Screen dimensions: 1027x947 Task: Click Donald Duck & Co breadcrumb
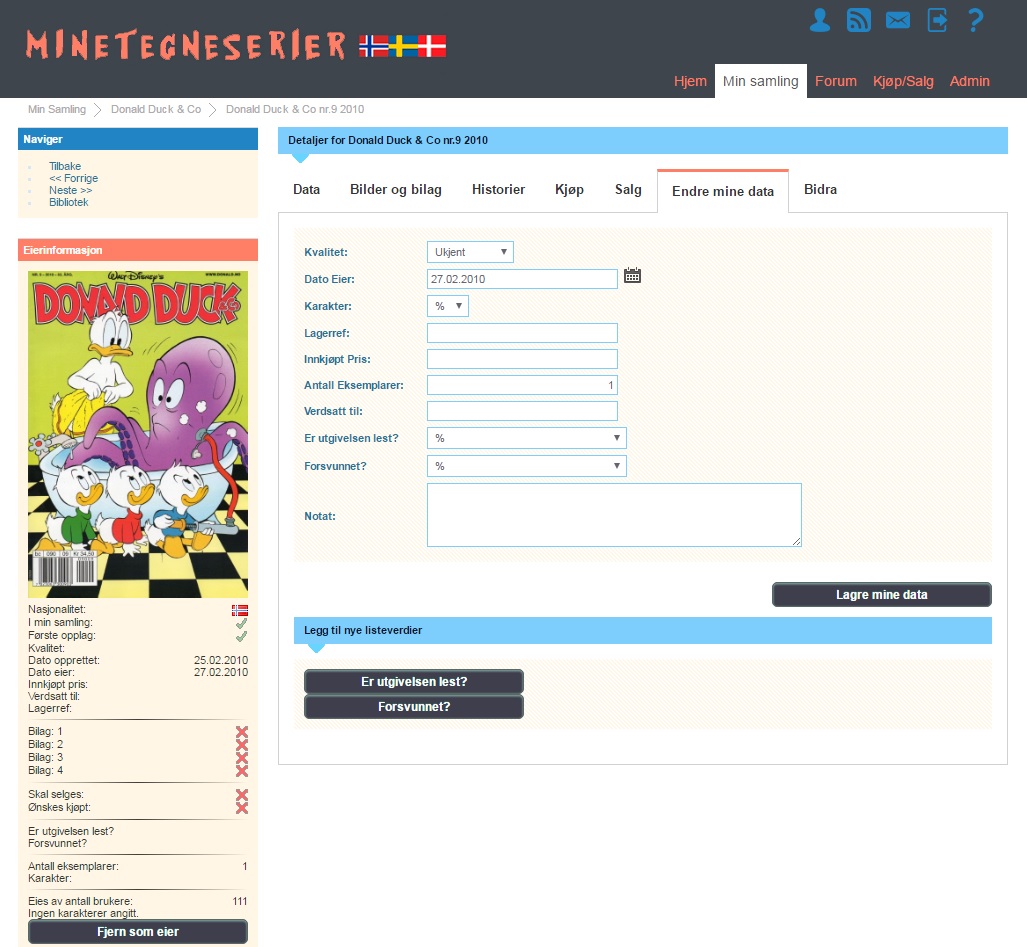pos(156,109)
